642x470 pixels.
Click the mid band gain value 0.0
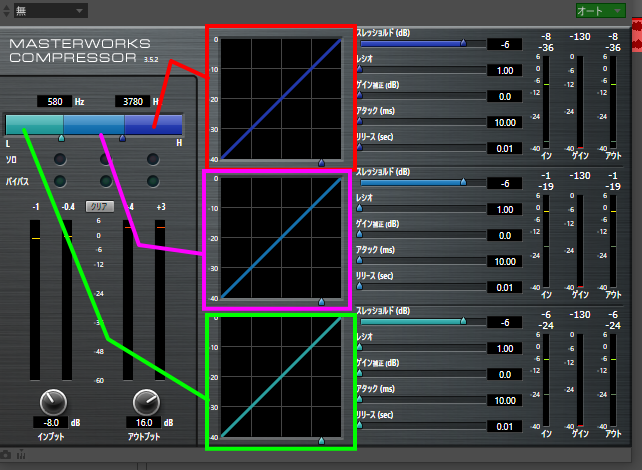(x=504, y=235)
